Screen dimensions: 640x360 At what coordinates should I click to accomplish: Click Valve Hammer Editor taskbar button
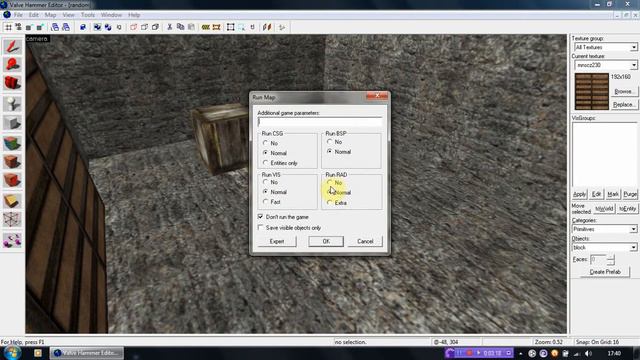click(x=87, y=353)
